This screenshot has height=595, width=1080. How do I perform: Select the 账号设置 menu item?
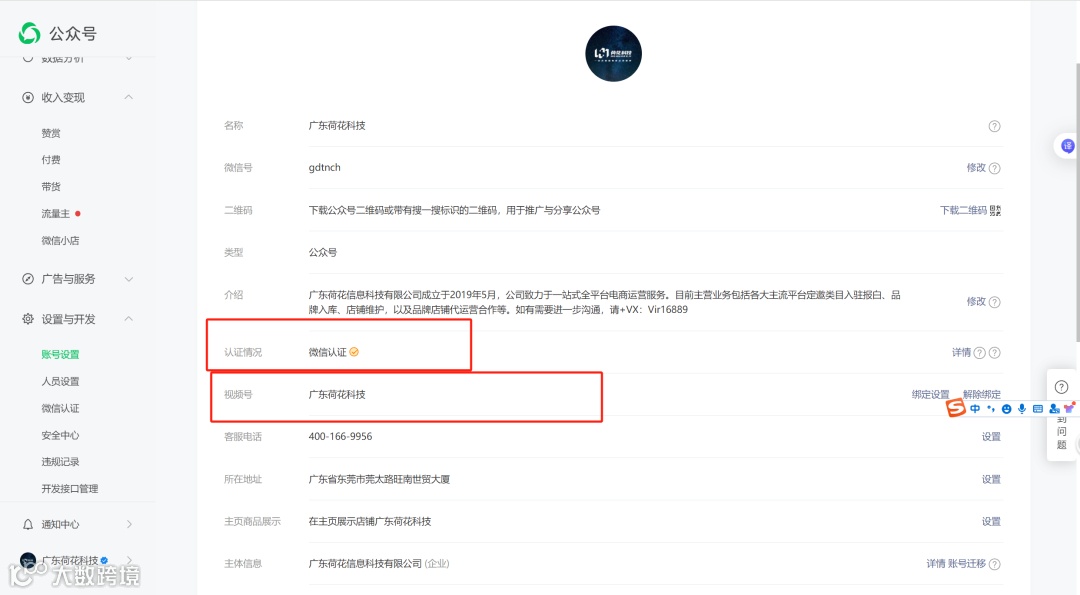60,354
